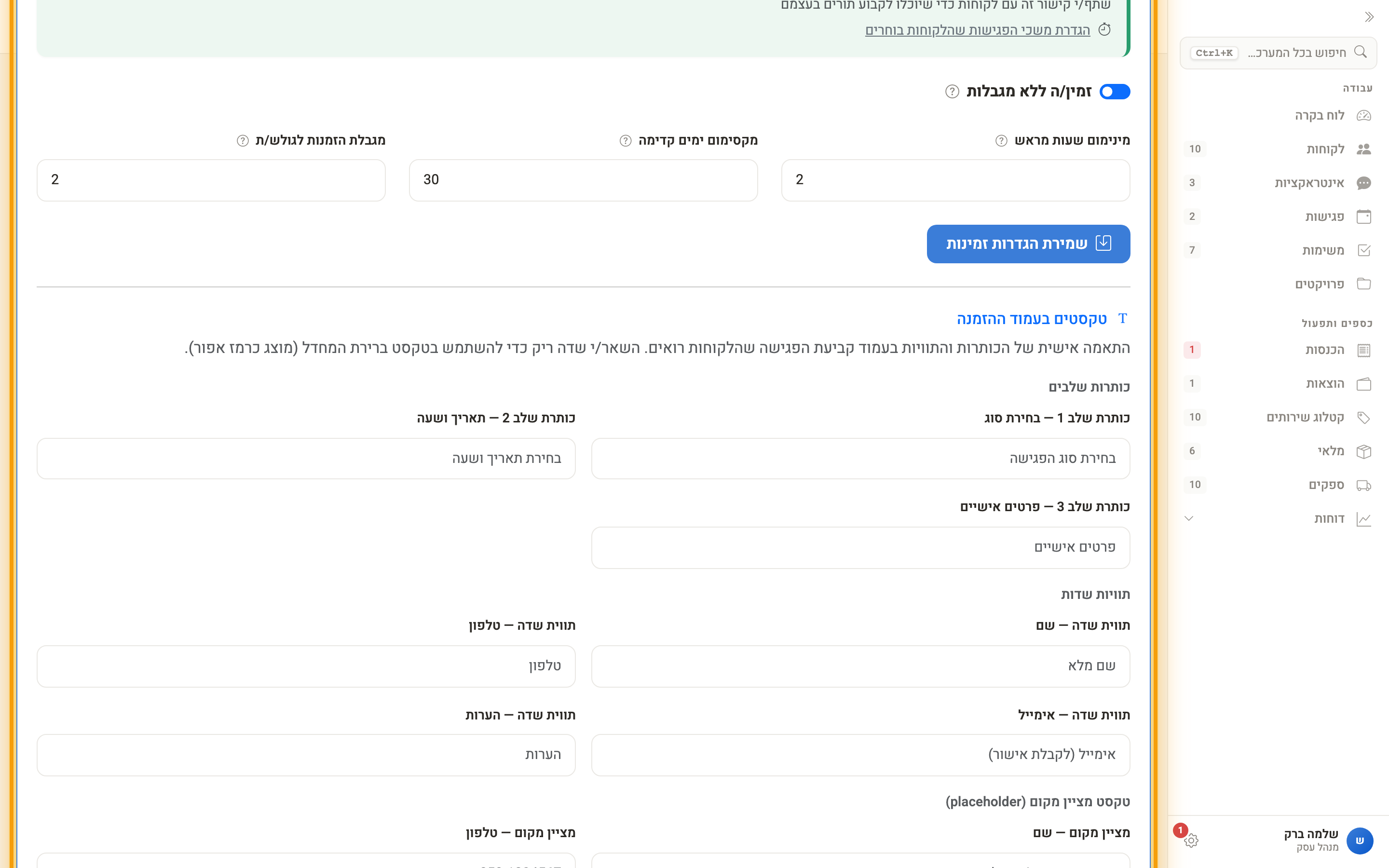Click step 2 title field בחירת תאריך ושעה
The width and height of the screenshot is (1389, 868).
[306, 459]
